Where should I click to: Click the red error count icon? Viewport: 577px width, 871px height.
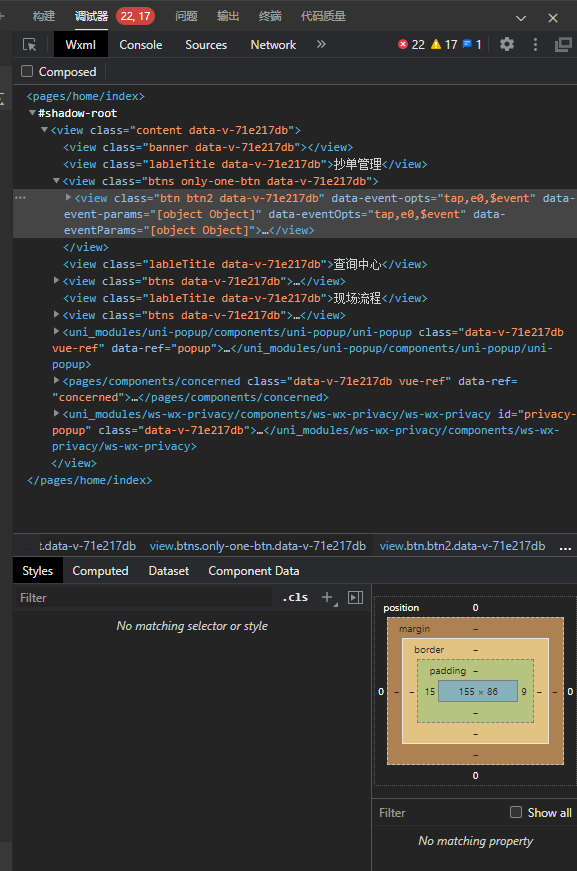tap(403, 44)
